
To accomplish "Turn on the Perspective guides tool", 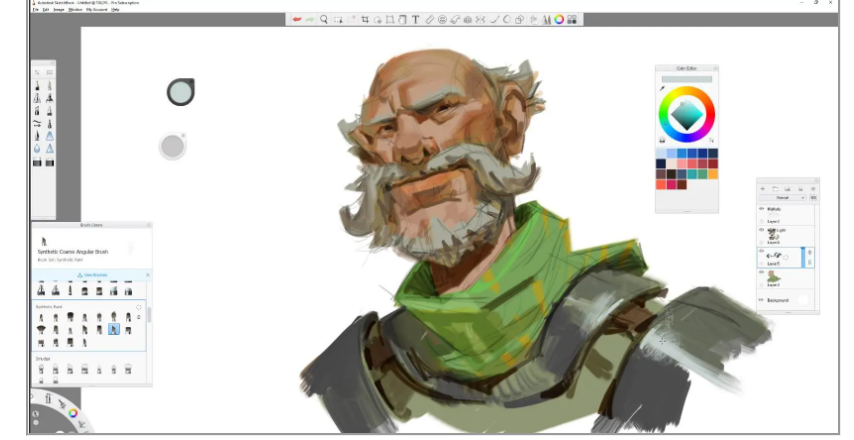I will 467,20.
